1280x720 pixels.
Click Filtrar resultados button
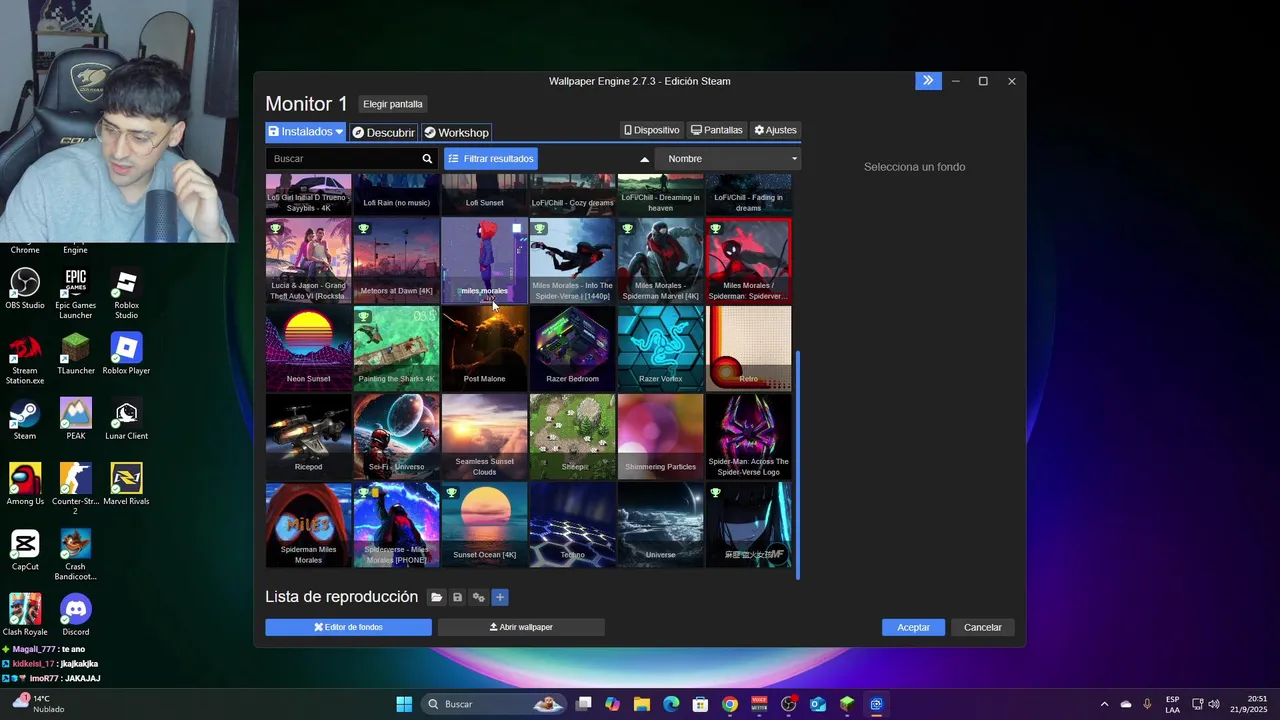point(491,159)
